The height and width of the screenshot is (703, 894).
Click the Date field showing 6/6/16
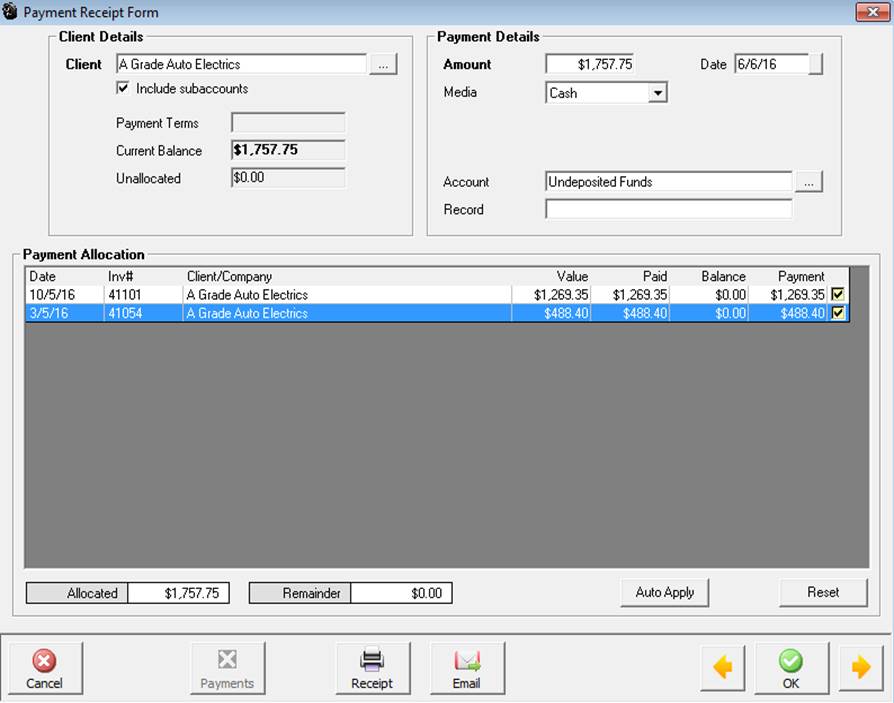click(x=771, y=64)
